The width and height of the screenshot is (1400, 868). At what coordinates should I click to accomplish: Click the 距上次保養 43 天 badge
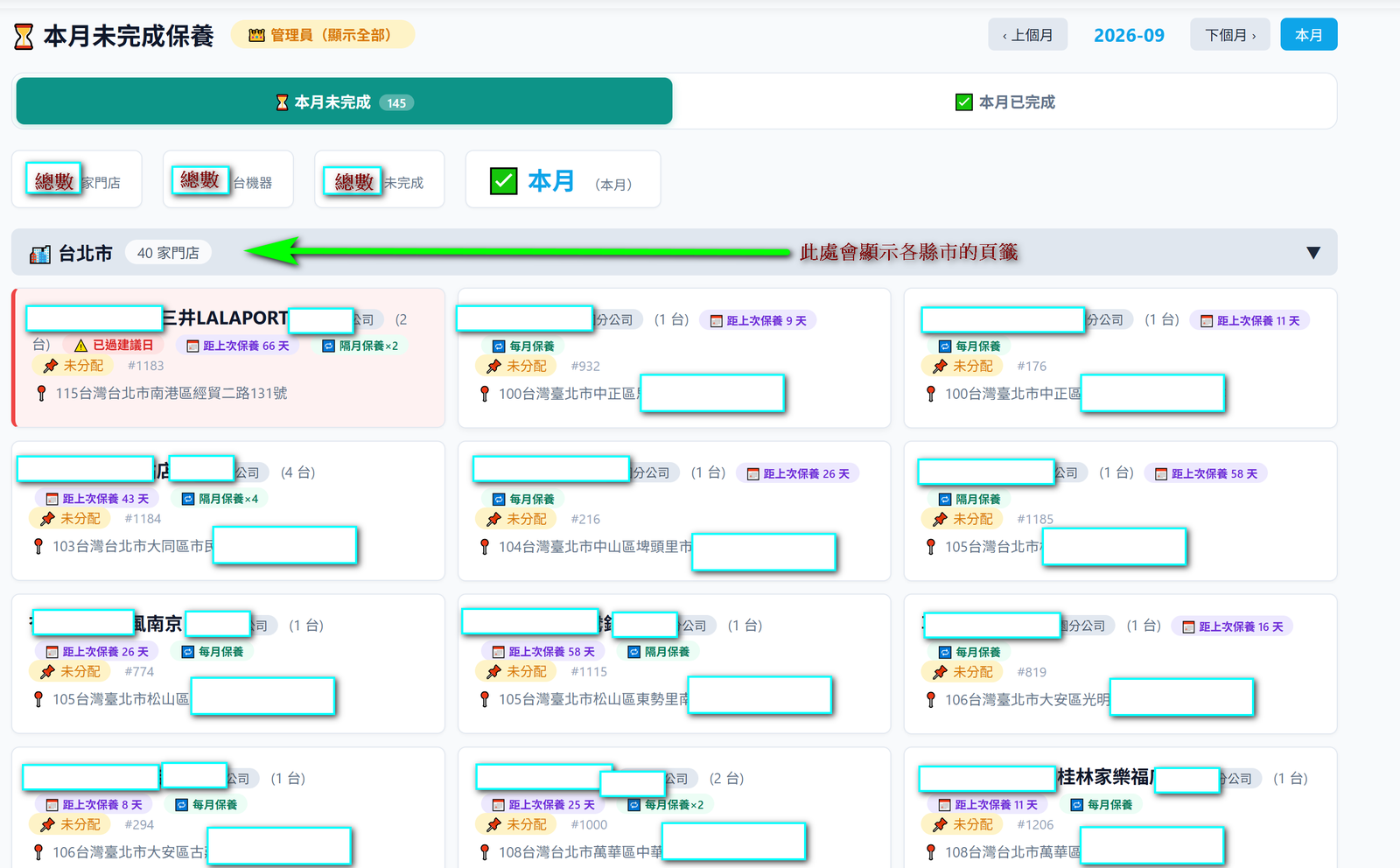pos(97,499)
